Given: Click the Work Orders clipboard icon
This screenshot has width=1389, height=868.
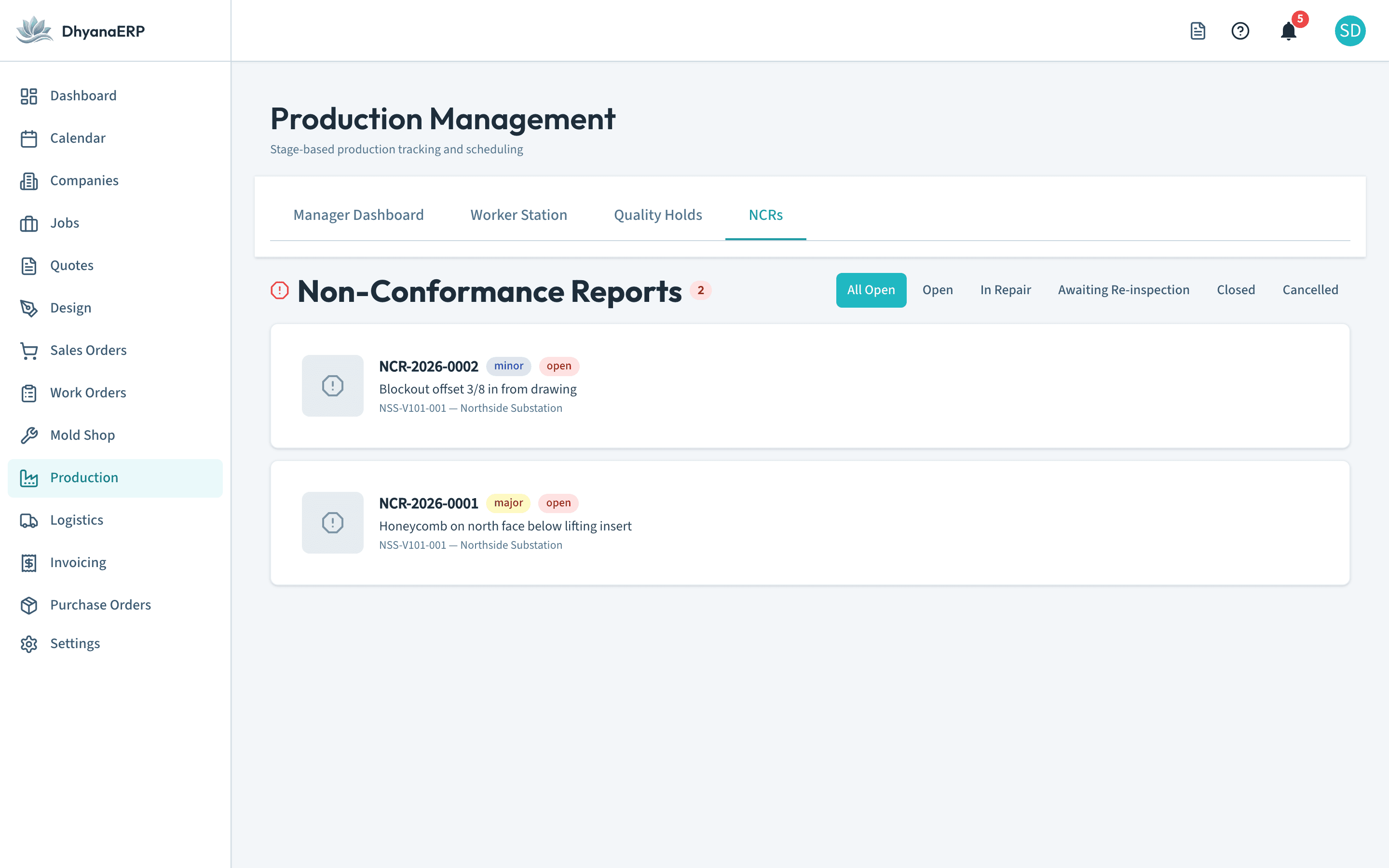Looking at the screenshot, I should [29, 393].
